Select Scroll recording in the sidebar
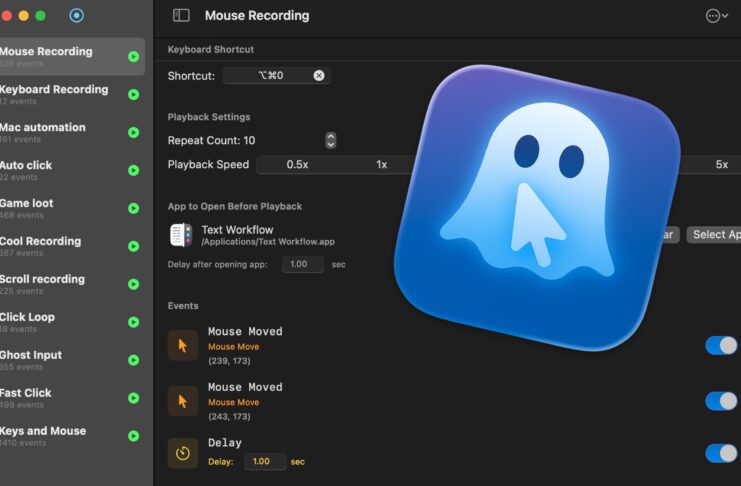Viewport: 741px width, 486px height. pyautogui.click(x=71, y=284)
